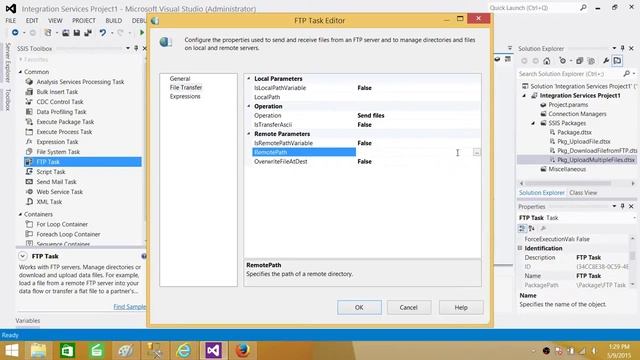This screenshot has height=360, width=640.
Task: Choose Expression Task in toolbox
Action: [57, 142]
